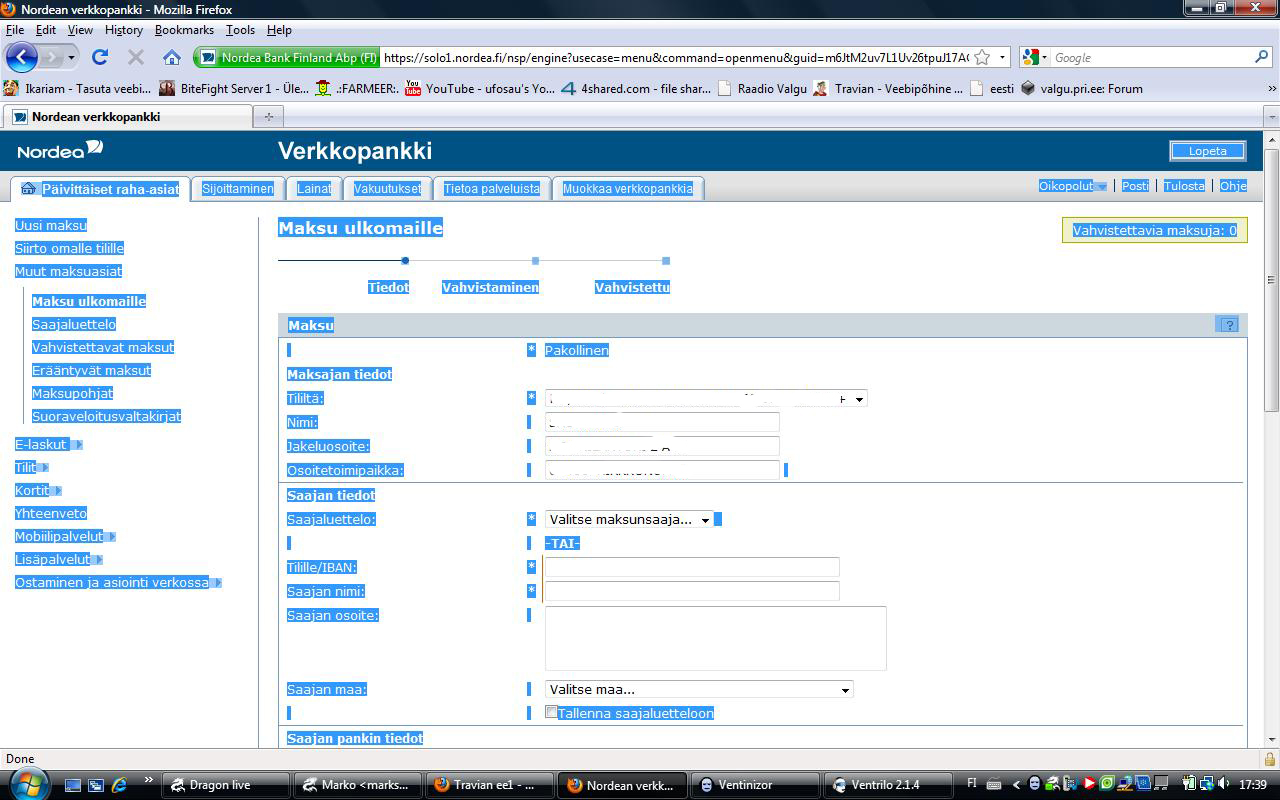
Task: Open Vahvistettavat maksut link
Action: coord(103,347)
